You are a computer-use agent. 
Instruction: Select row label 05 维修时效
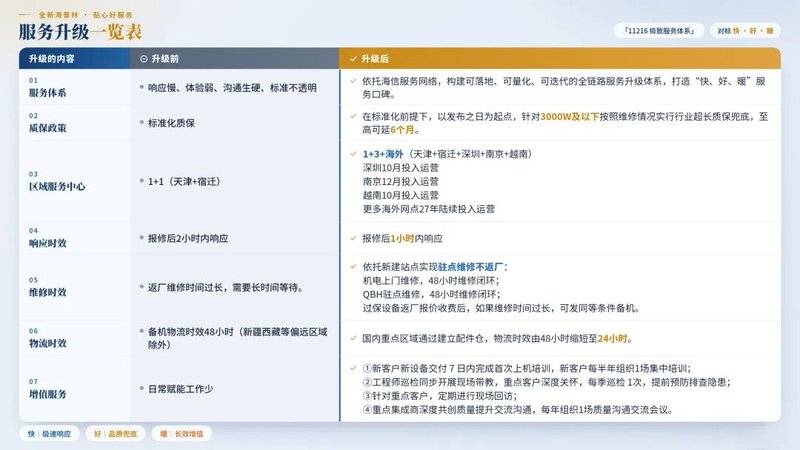pos(47,287)
